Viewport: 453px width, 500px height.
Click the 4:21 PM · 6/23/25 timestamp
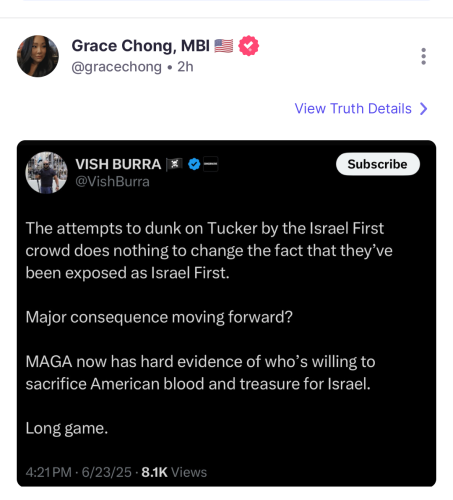click(79, 472)
